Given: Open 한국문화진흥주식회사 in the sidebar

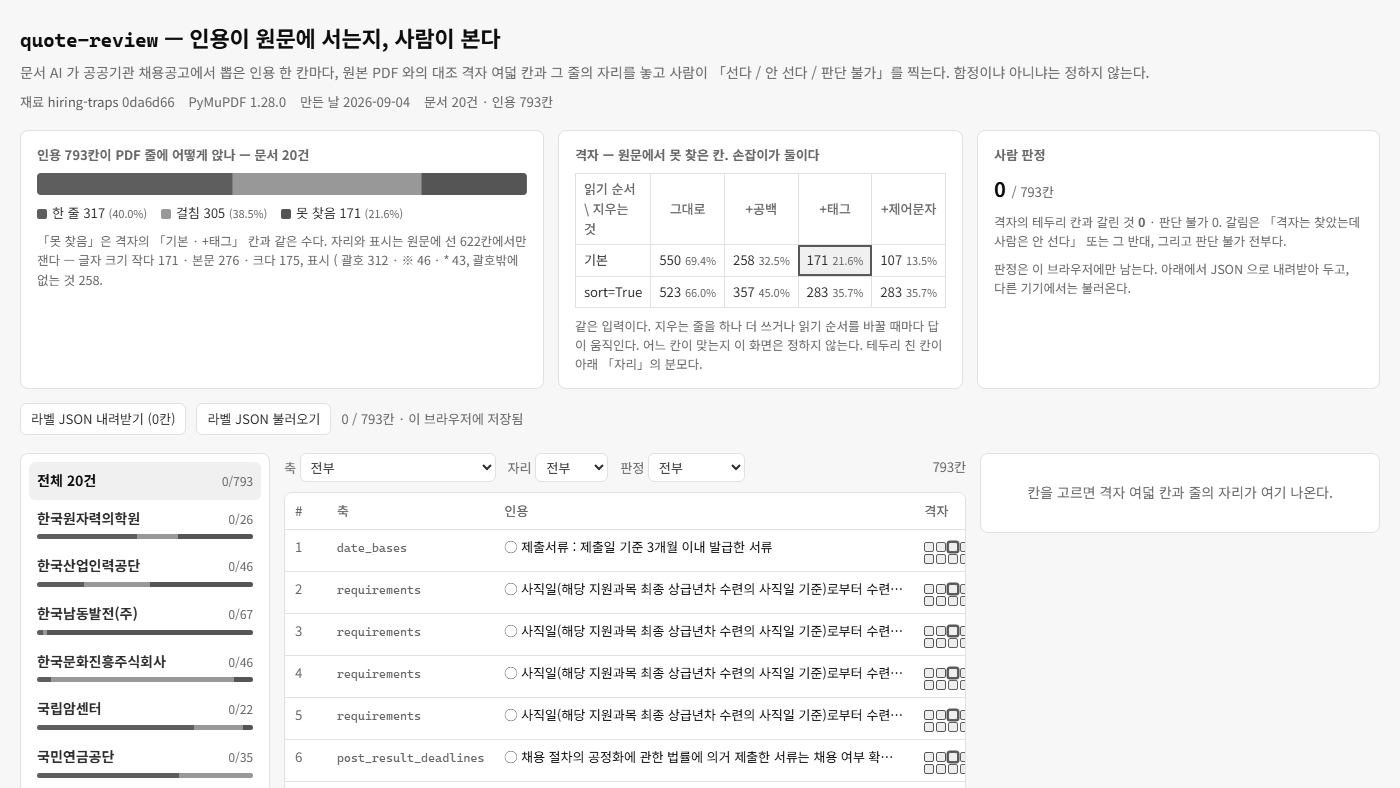Looking at the screenshot, I should pos(145,668).
